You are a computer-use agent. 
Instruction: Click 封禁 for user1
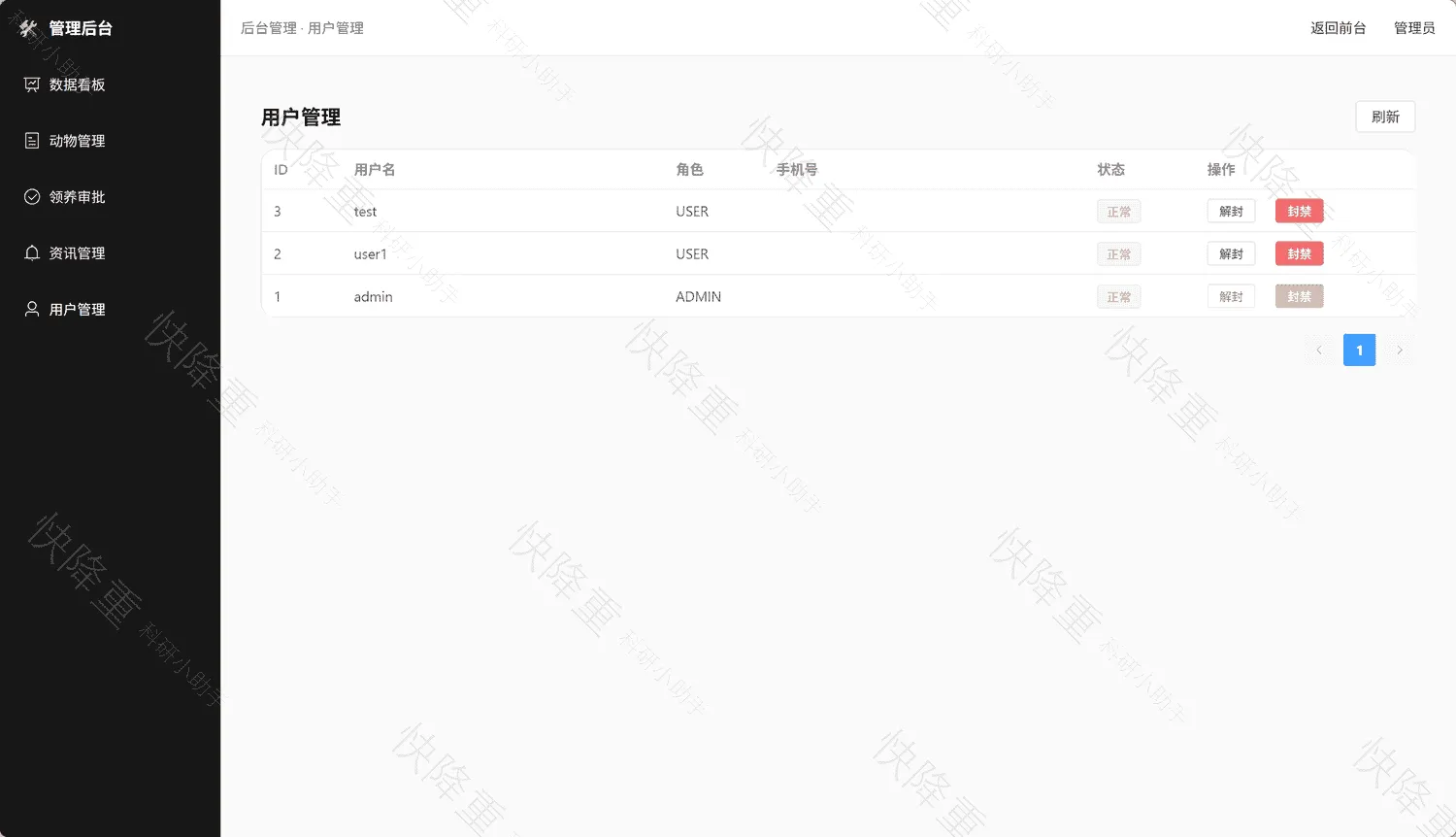pyautogui.click(x=1300, y=254)
